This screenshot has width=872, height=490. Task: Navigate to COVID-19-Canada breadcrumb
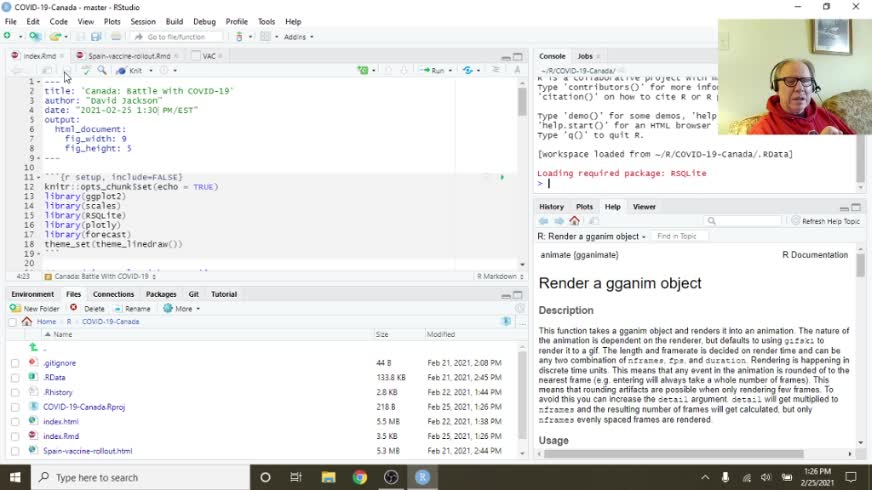[x=111, y=322]
